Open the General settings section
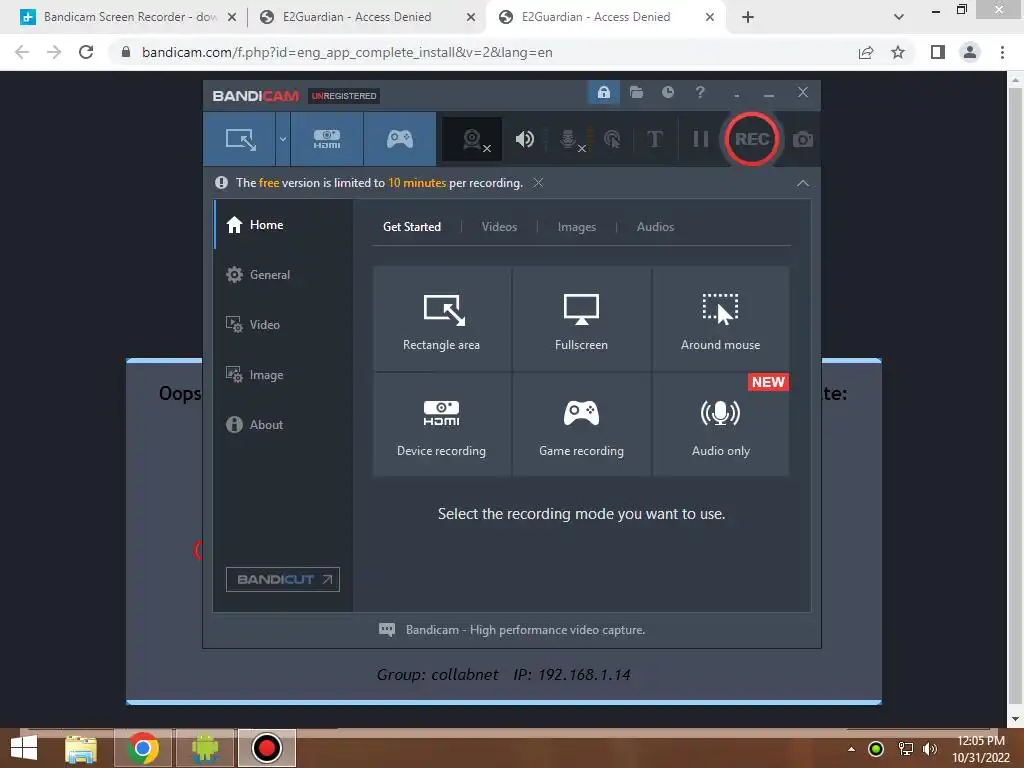The width and height of the screenshot is (1024, 768). pos(283,274)
